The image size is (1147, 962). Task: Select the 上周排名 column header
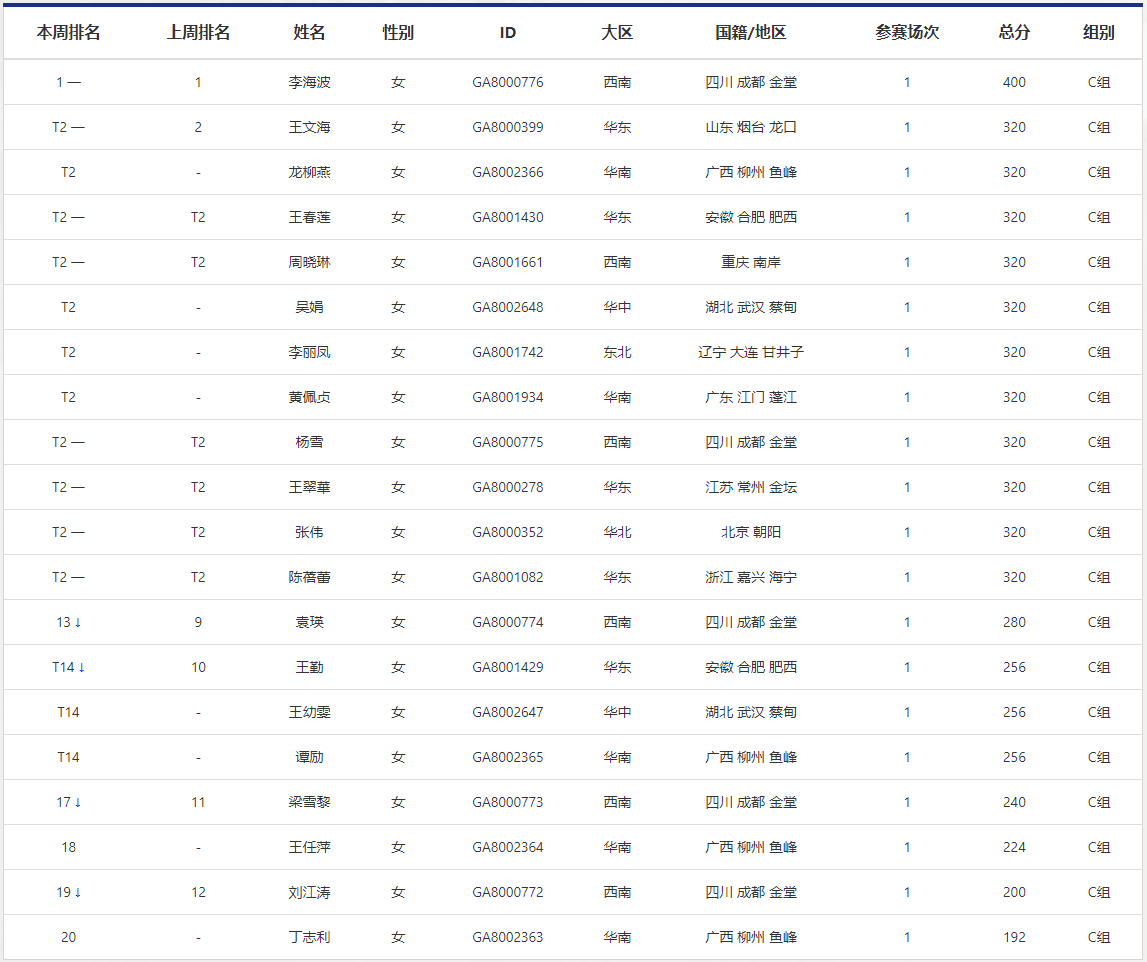click(198, 32)
